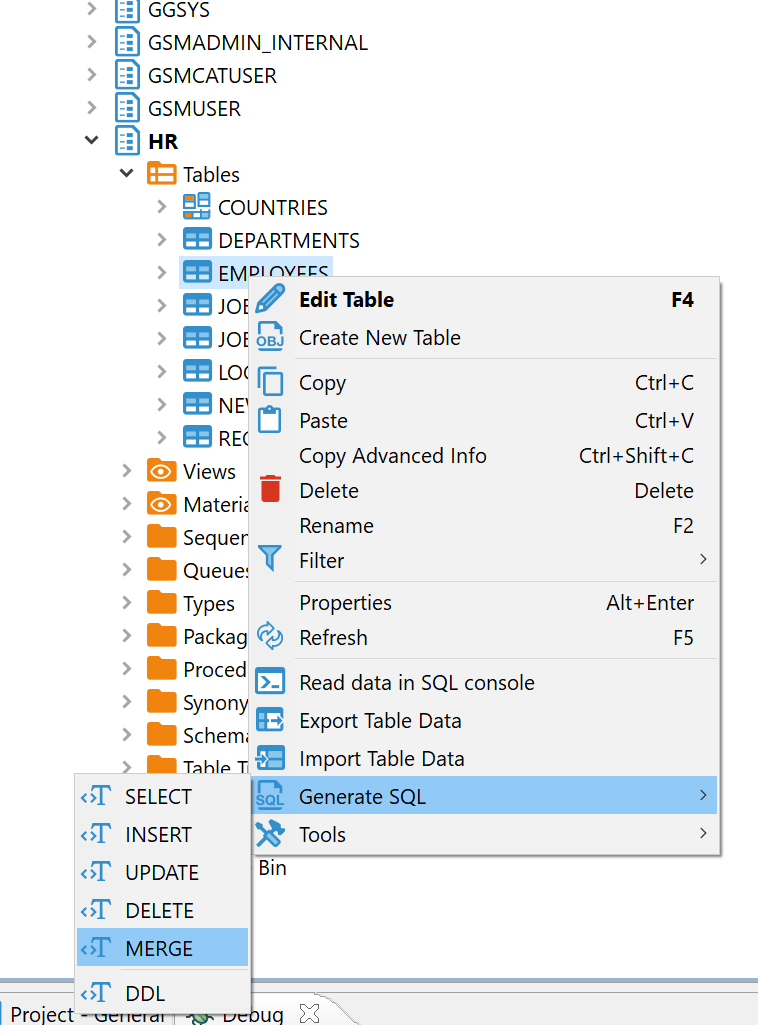Collapse the Tables folder

[126, 173]
